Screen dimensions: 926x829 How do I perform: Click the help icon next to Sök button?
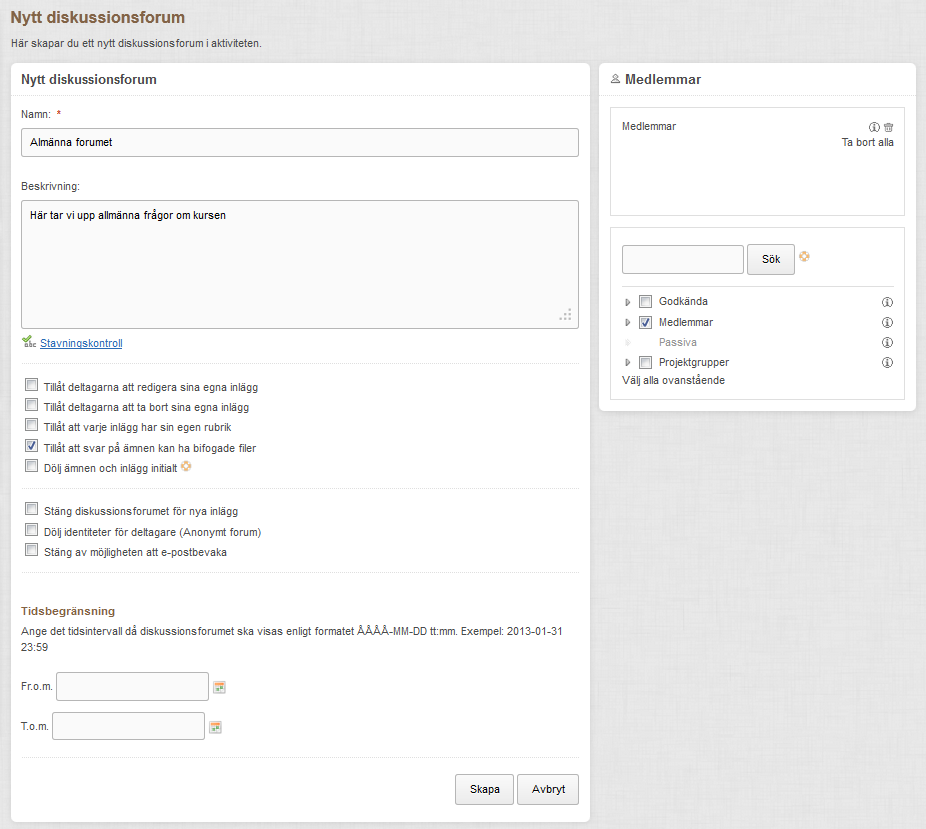coord(804,256)
